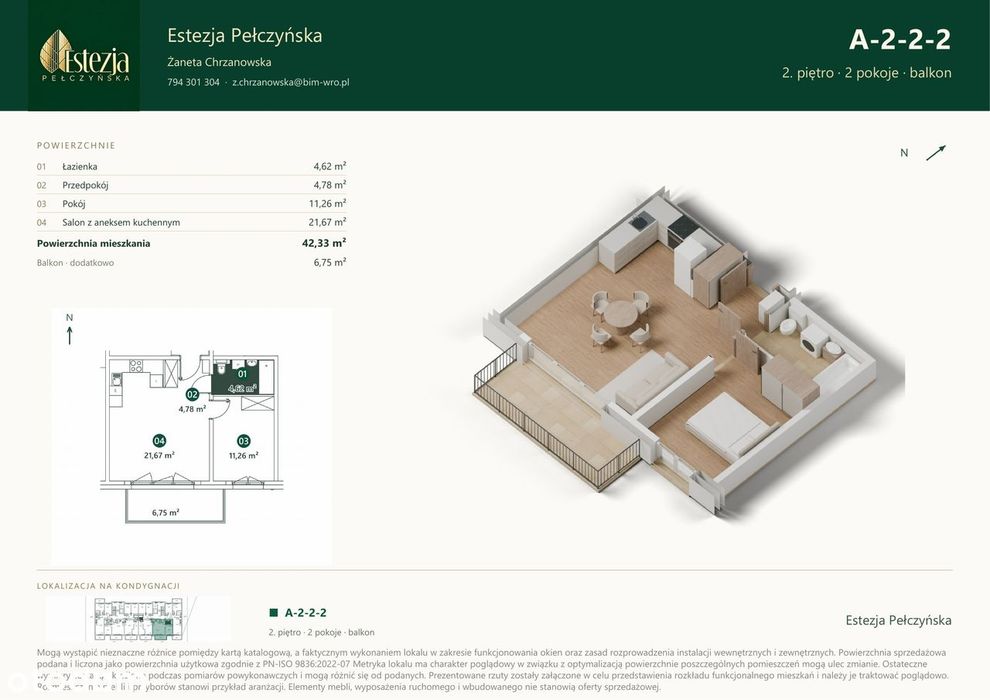Click the total area value "42,33 m²"

324,243
